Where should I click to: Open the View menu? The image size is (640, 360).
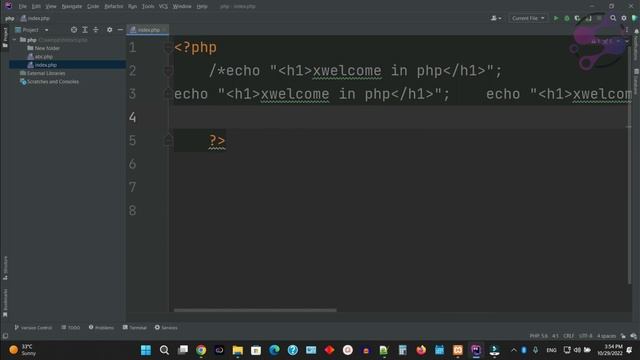pyautogui.click(x=51, y=7)
